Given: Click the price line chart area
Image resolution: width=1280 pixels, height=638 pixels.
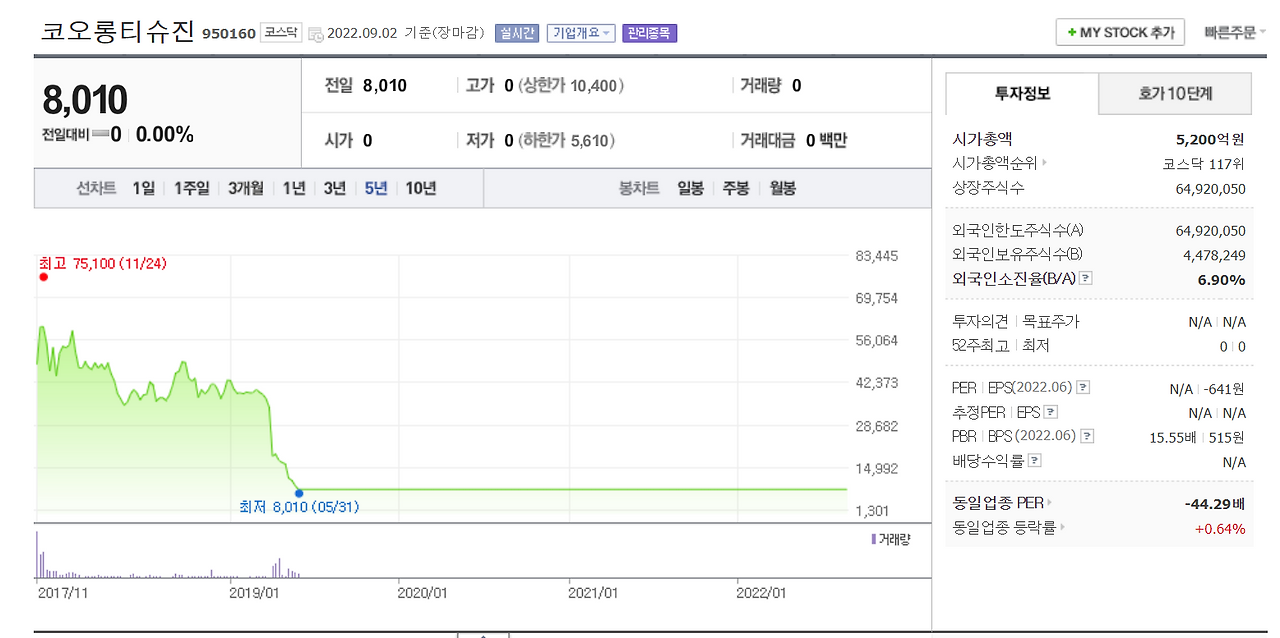Looking at the screenshot, I should click(x=440, y=388).
